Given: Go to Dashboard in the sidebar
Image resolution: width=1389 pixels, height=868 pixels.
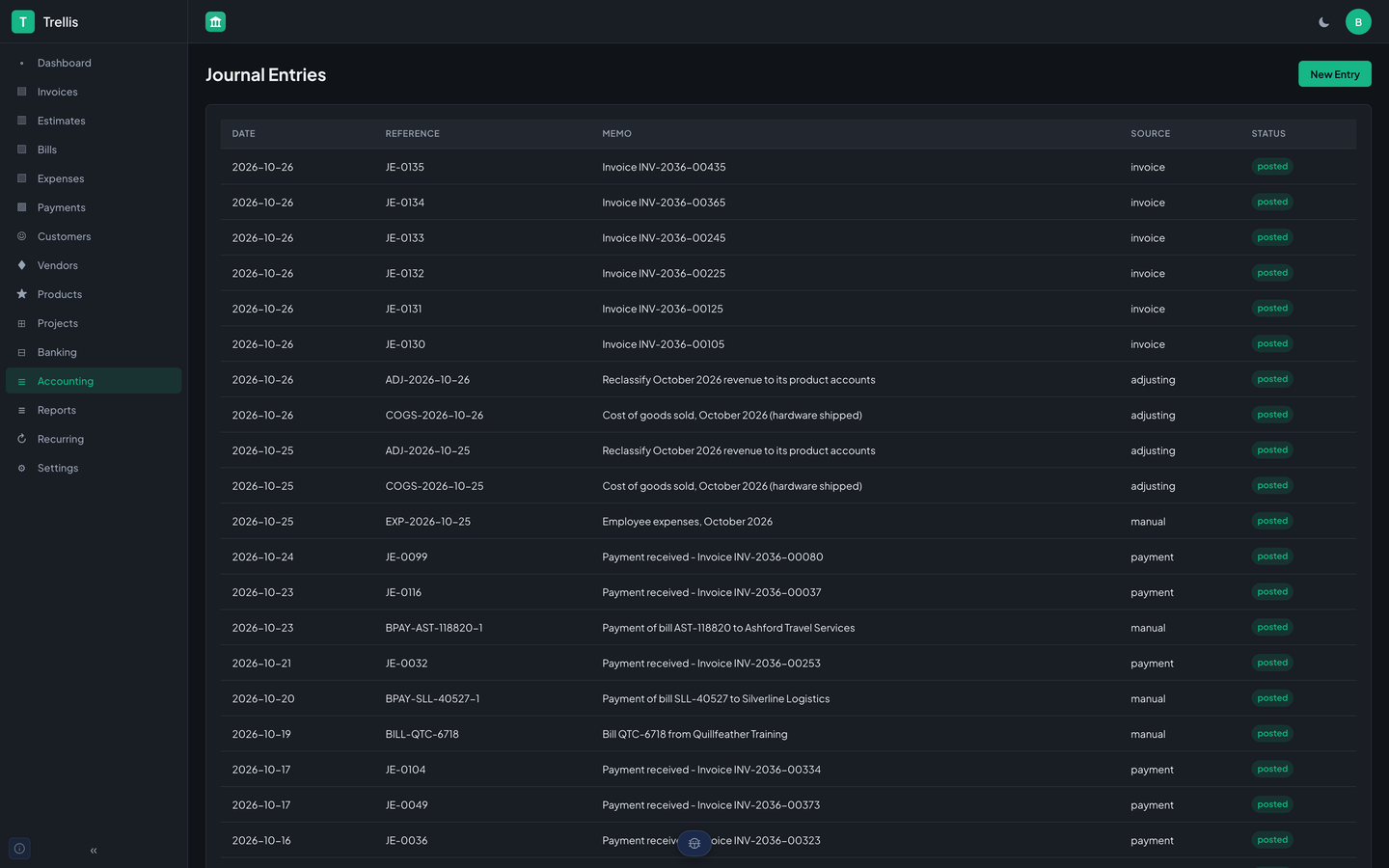Looking at the screenshot, I should point(94,63).
